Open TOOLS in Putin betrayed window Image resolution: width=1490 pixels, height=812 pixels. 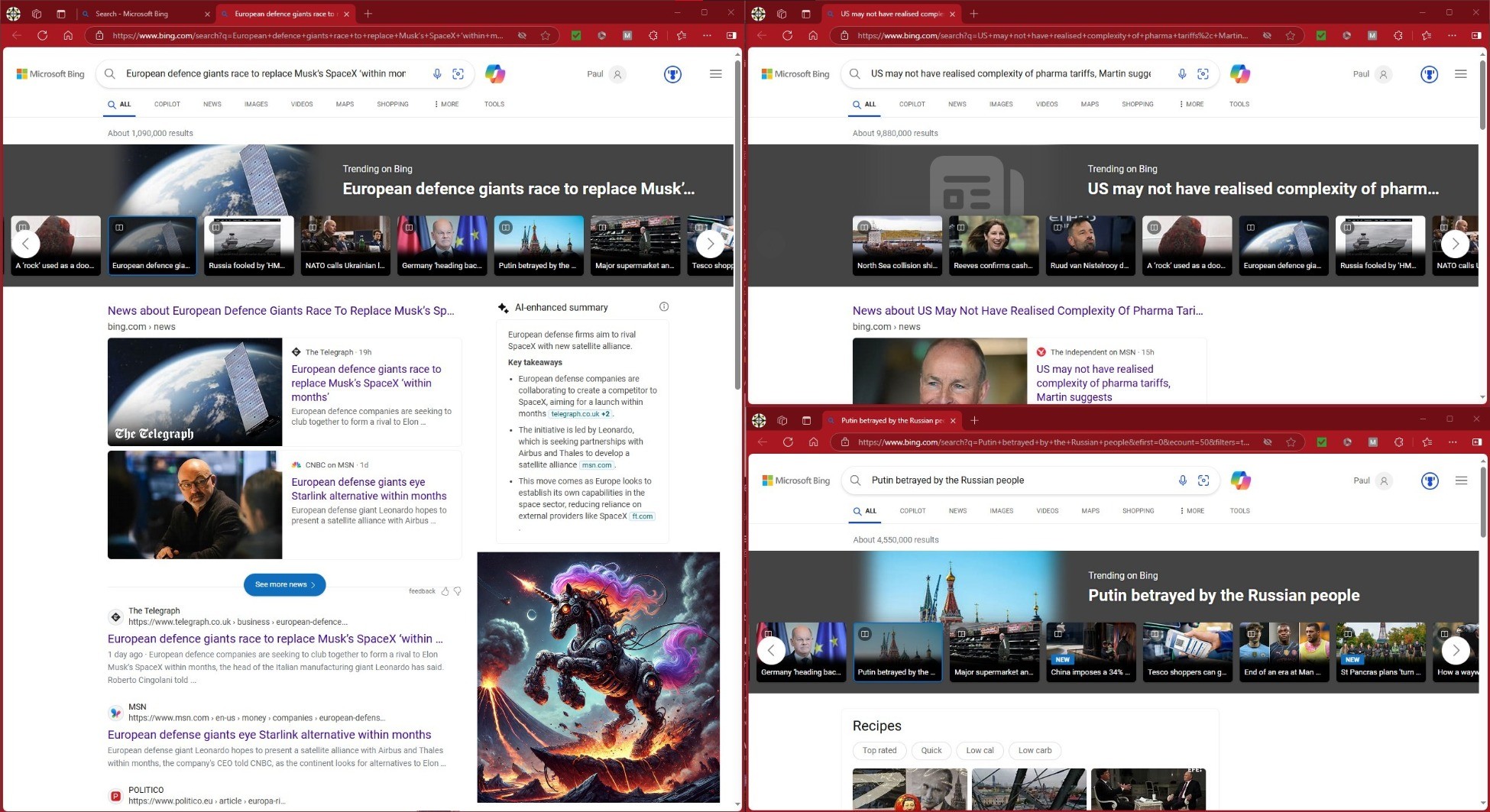[1240, 510]
